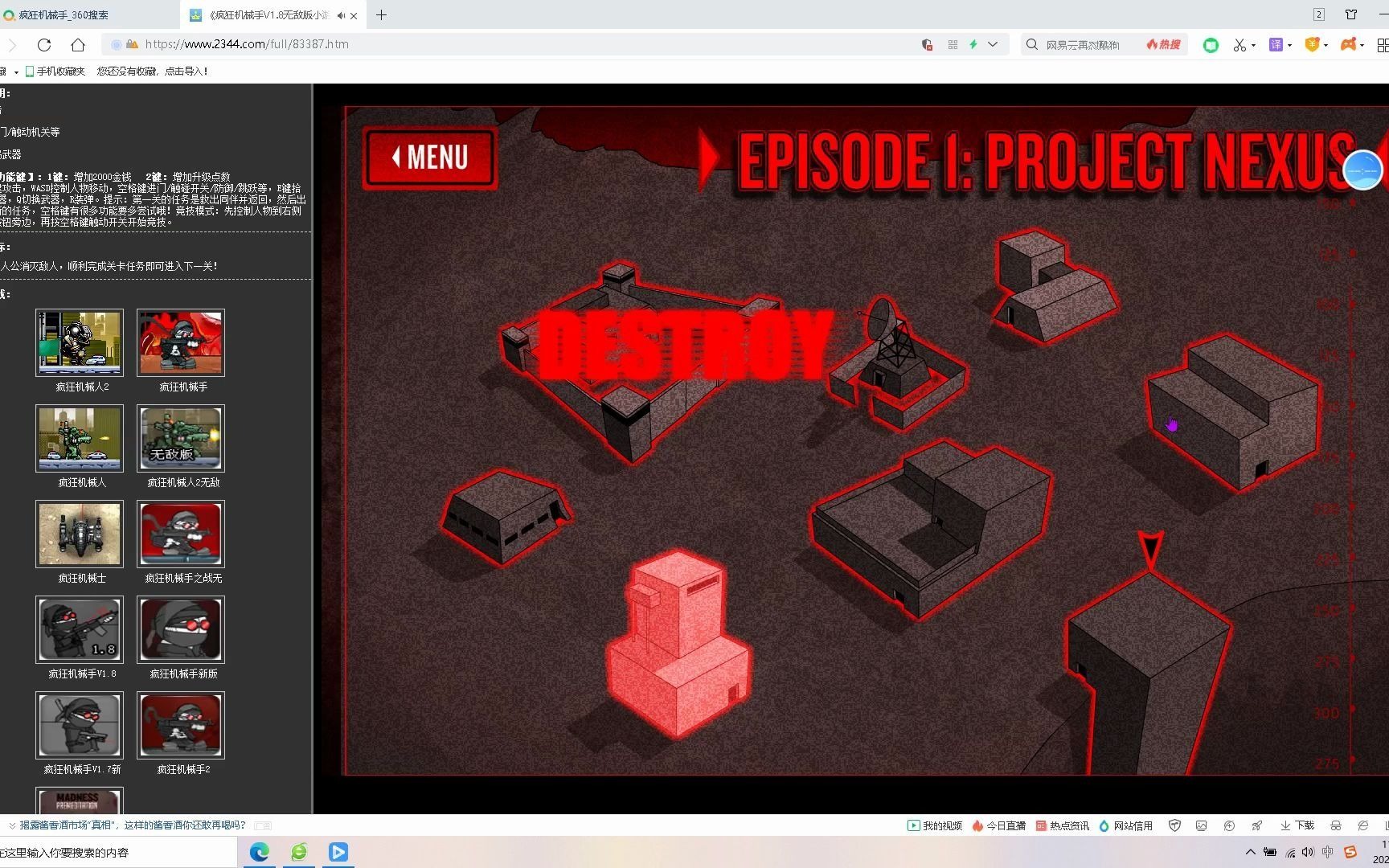
Task: Click the accelerator rocket icon in status bar
Action: point(1256,825)
